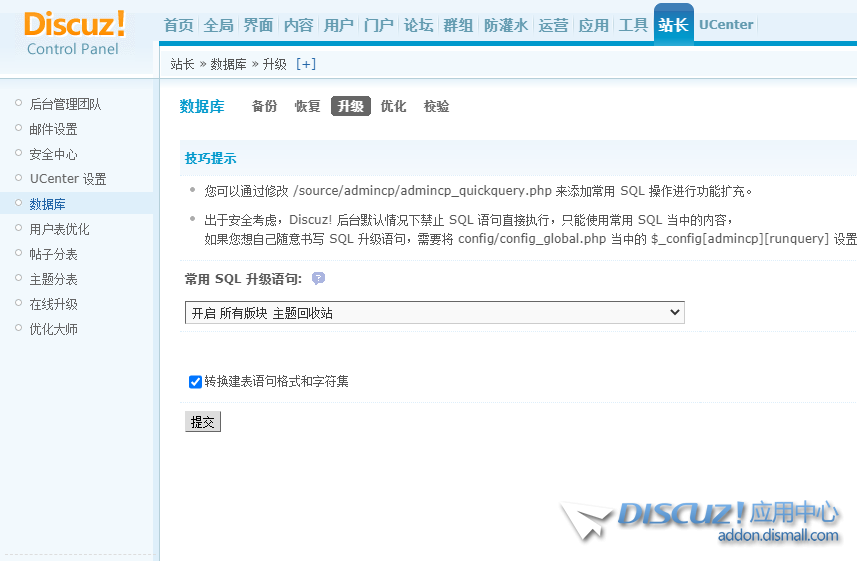Open the 运营 top menu
Screen dimensions: 857x561
[x=553, y=25]
